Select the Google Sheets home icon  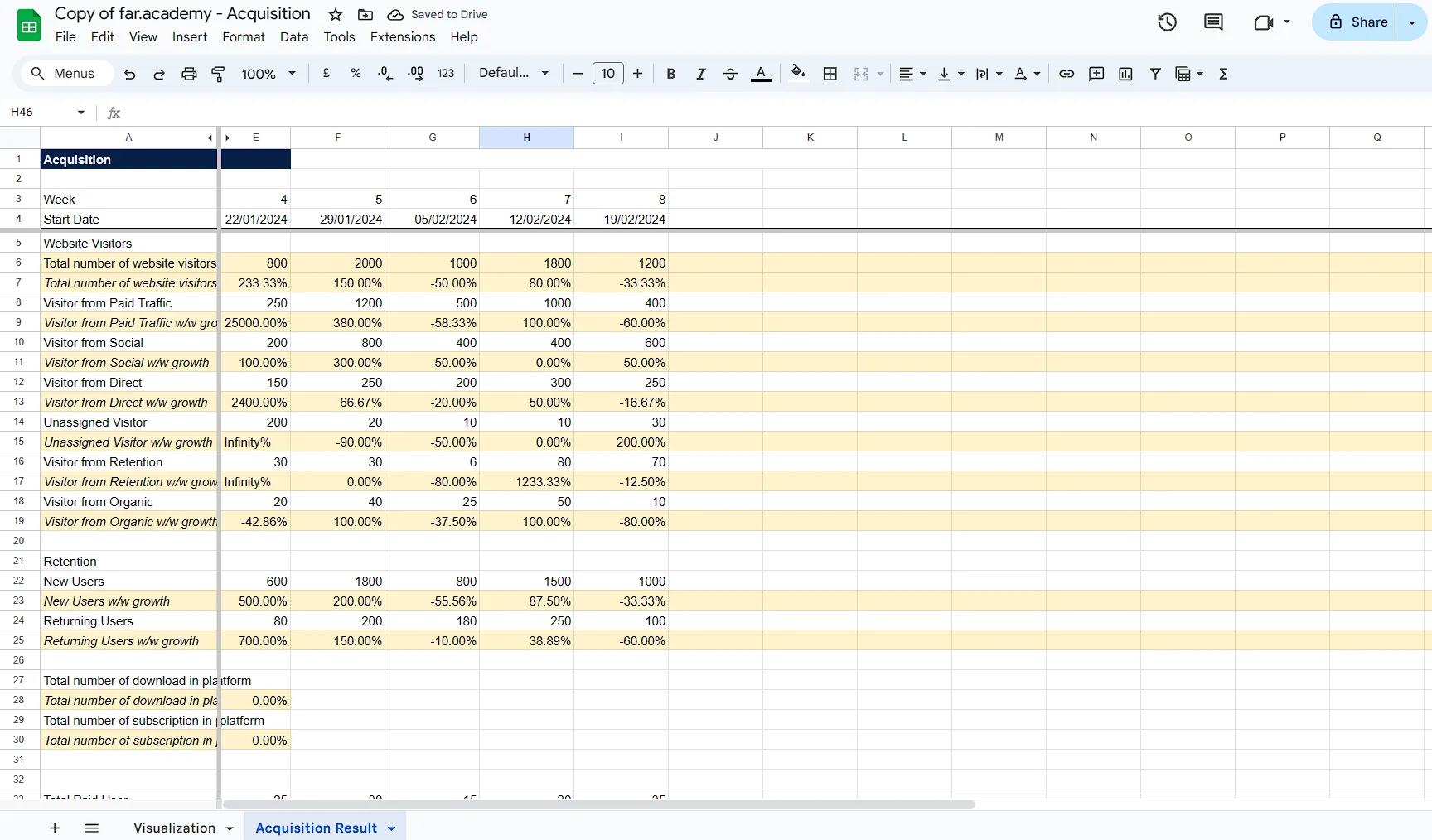[x=29, y=26]
